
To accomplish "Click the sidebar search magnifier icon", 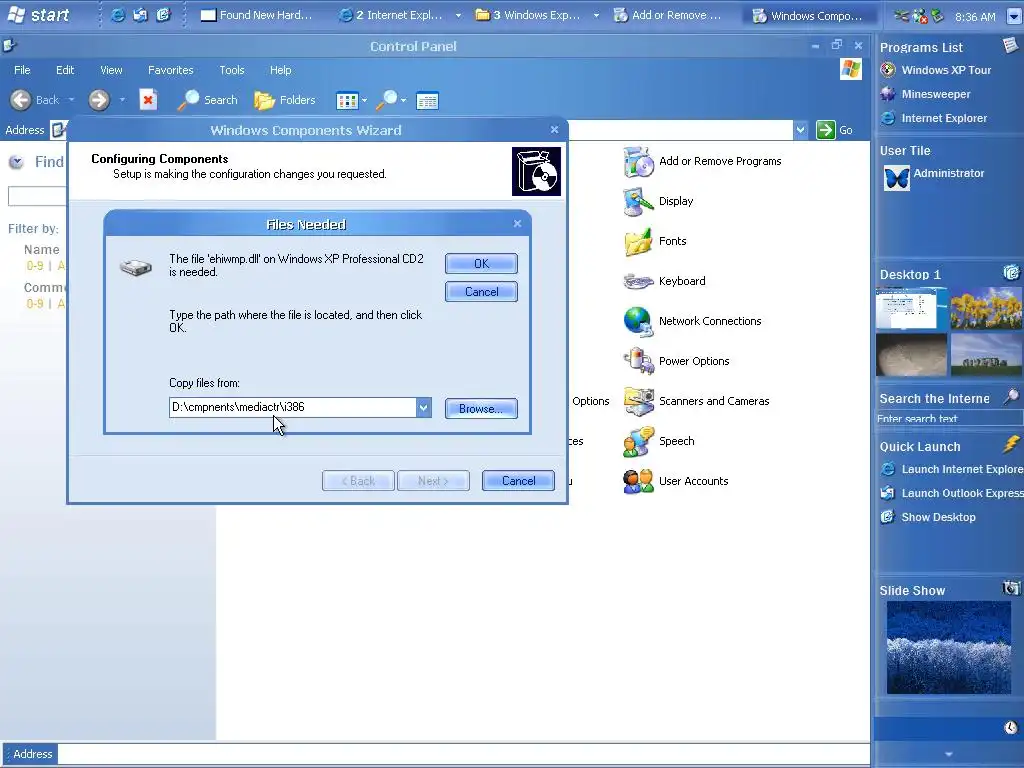I will coord(1011,396).
